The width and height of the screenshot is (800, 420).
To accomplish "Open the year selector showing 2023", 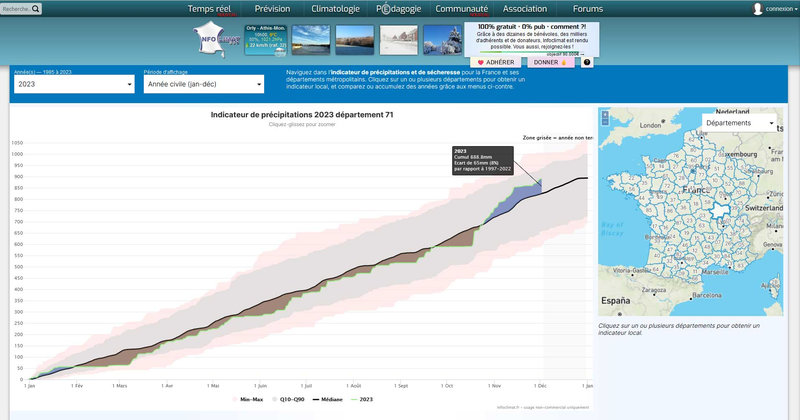I will click(74, 84).
